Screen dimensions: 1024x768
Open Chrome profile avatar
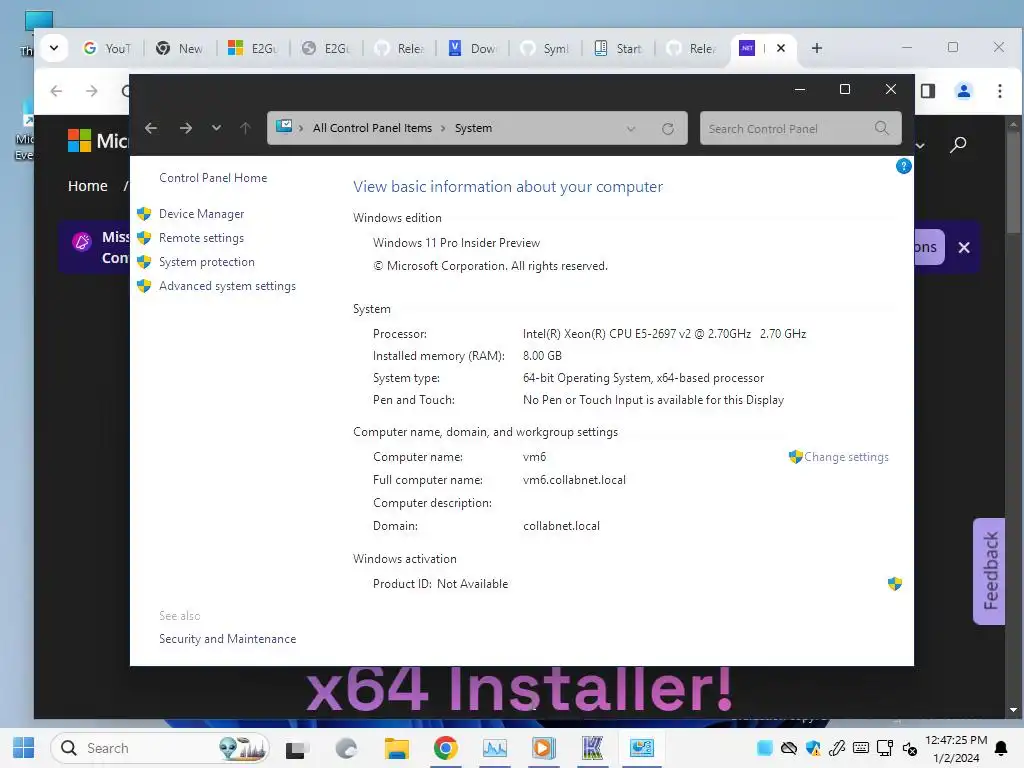click(x=963, y=91)
